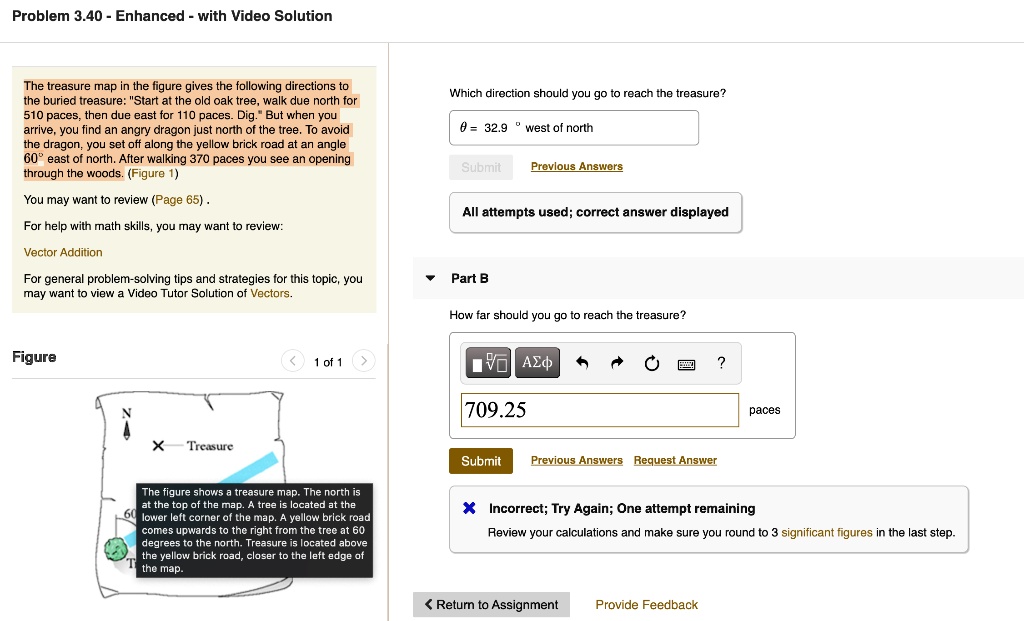Click the left figure navigation chevron
1024x621 pixels.
pos(293,362)
